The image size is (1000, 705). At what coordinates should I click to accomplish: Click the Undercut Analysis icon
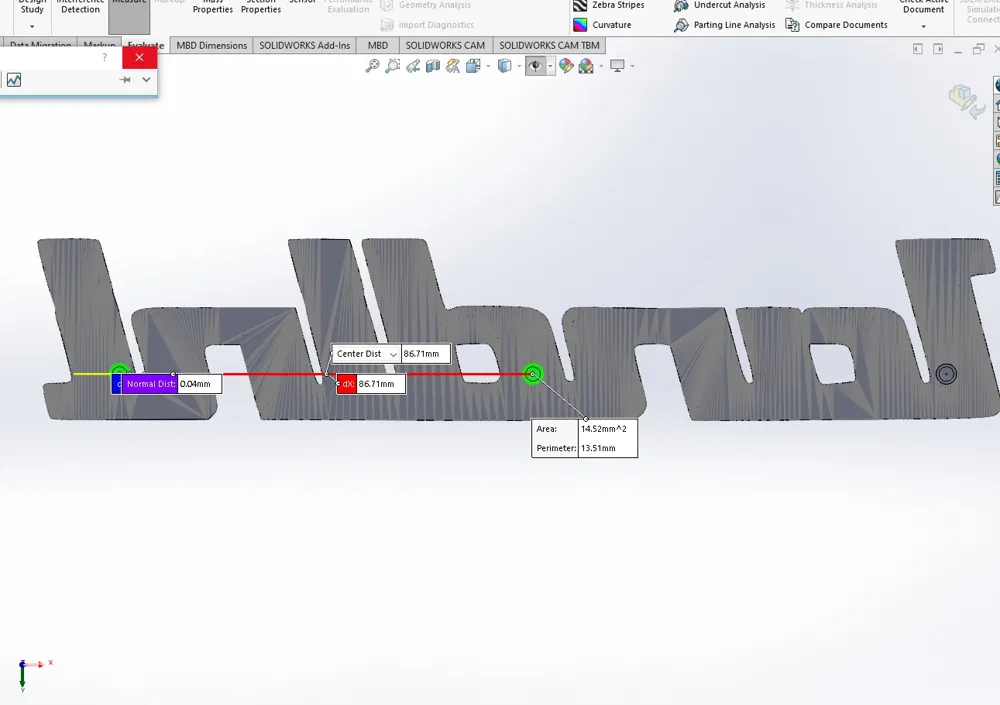[x=681, y=6]
